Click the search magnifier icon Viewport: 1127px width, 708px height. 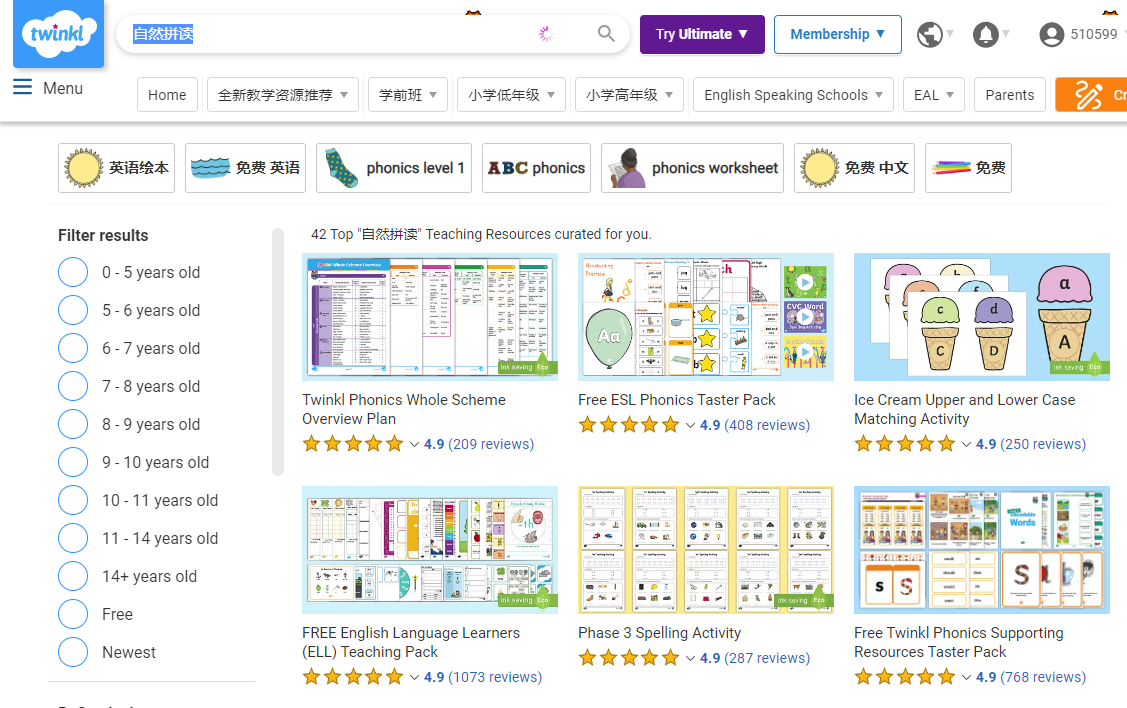606,34
